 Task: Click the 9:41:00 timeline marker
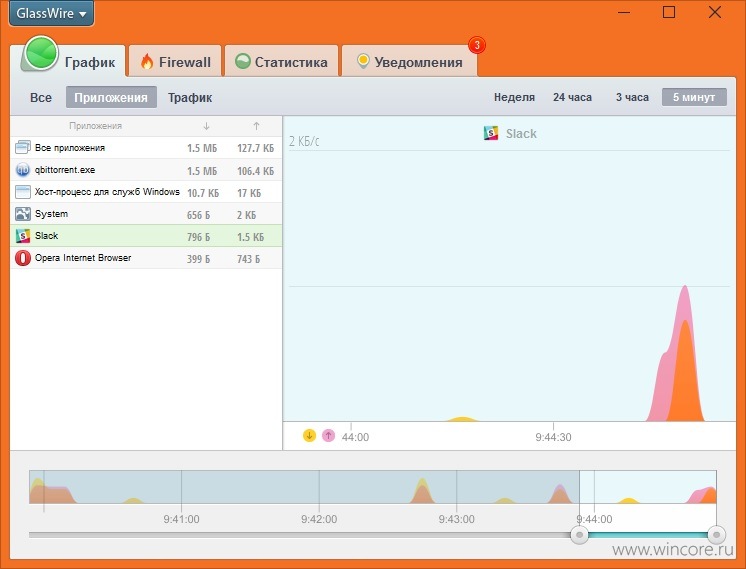tap(181, 519)
